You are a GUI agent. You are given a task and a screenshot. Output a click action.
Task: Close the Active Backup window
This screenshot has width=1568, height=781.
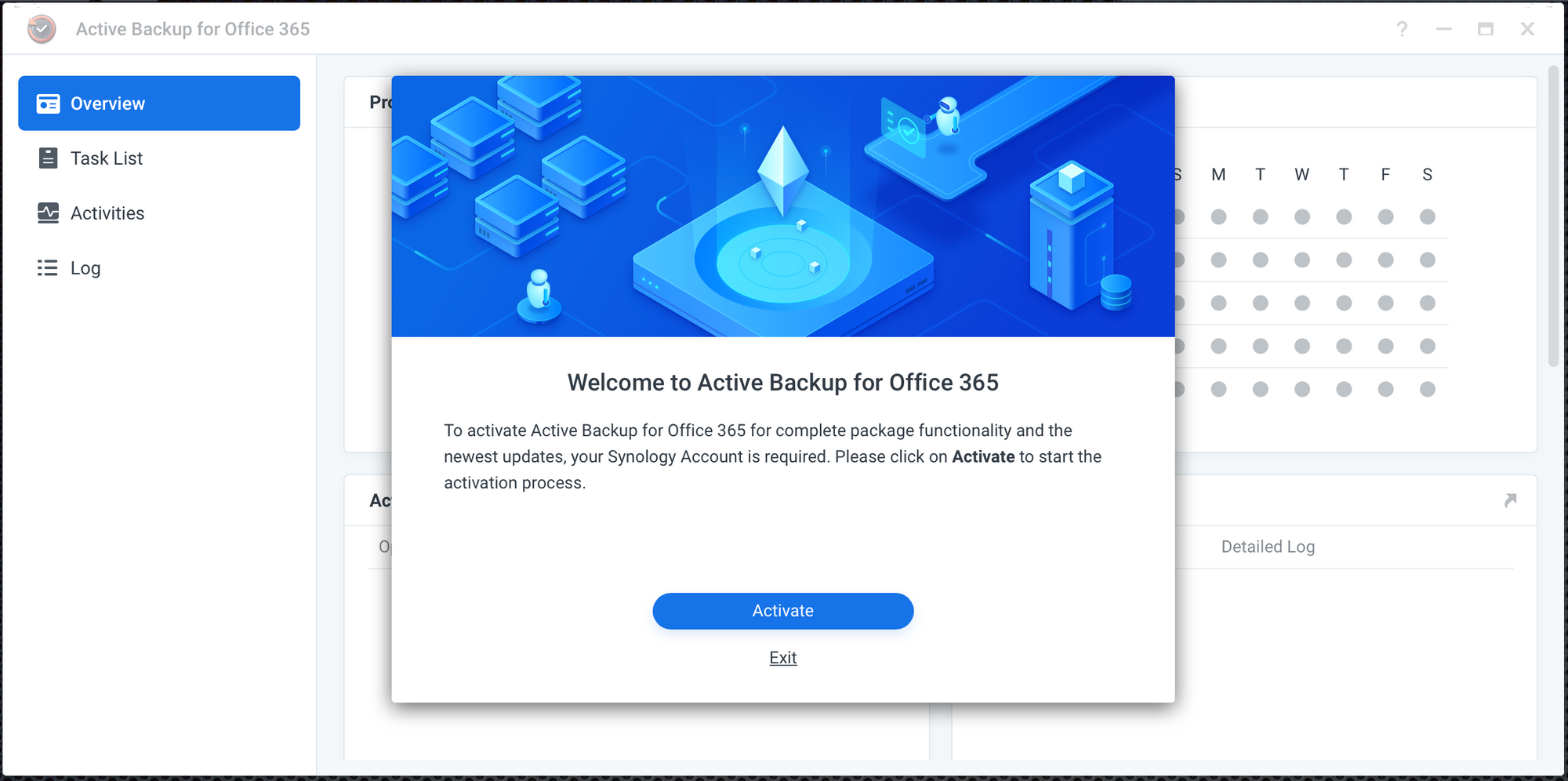(1527, 29)
